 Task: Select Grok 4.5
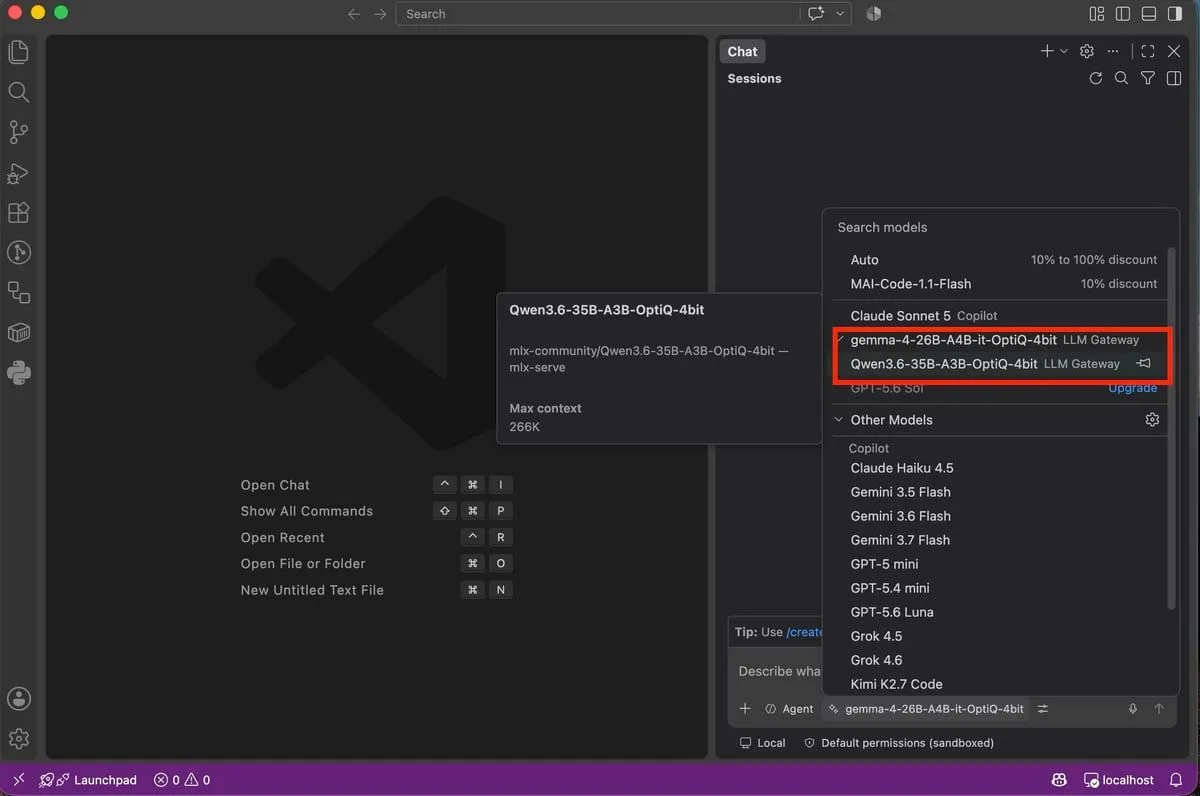coord(999,636)
